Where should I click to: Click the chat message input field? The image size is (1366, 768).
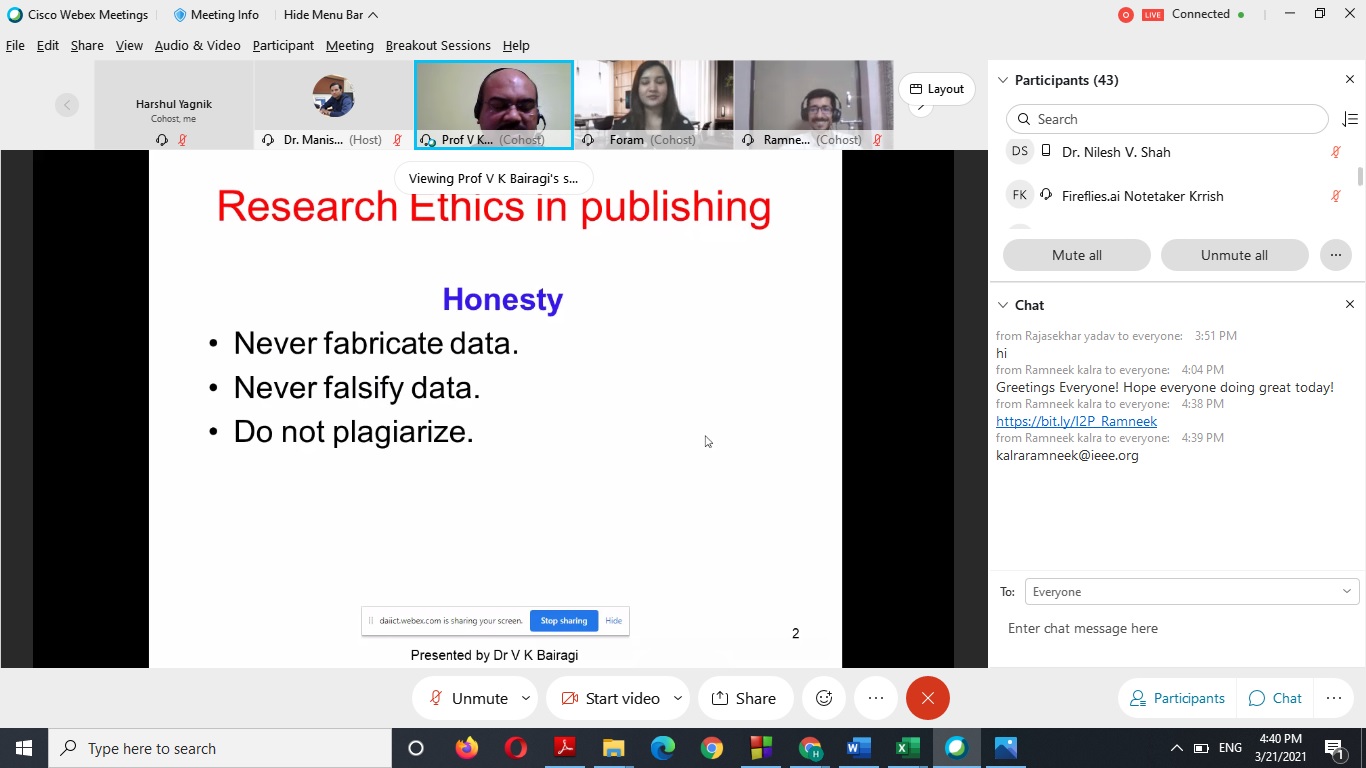pyautogui.click(x=1180, y=628)
